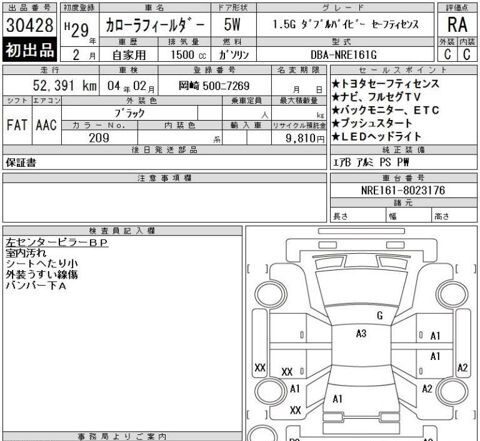This screenshot has width=480, height=441.
Task: Select the 検査員記入欄 section header
Action: pyautogui.click(x=122, y=231)
